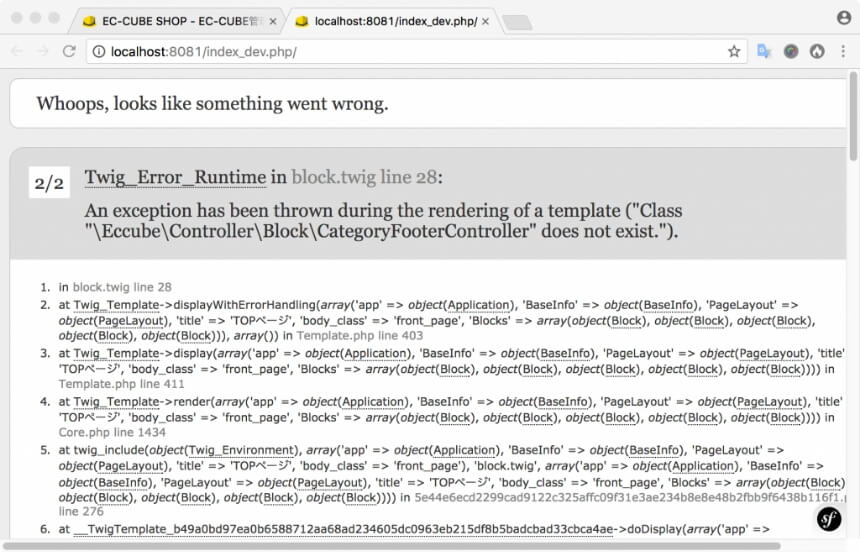
Task: Open the Chrome three-dot menu
Action: [843, 52]
